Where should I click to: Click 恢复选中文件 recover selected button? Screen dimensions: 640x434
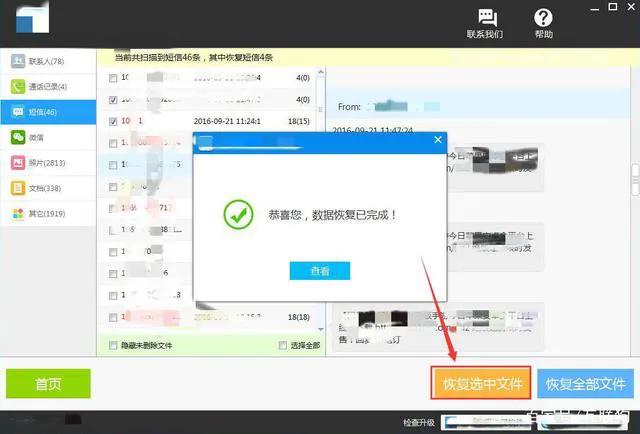tap(481, 383)
